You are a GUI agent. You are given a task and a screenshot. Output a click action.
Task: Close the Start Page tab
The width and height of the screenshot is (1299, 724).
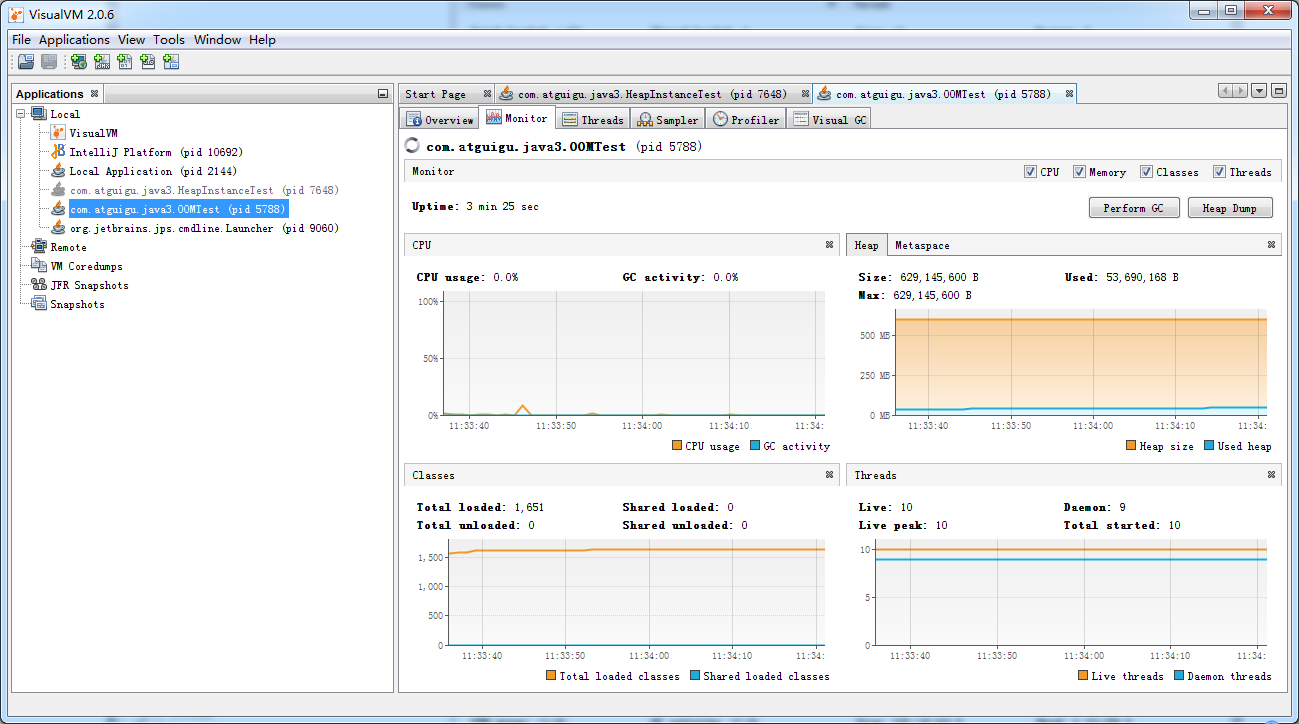(x=487, y=94)
